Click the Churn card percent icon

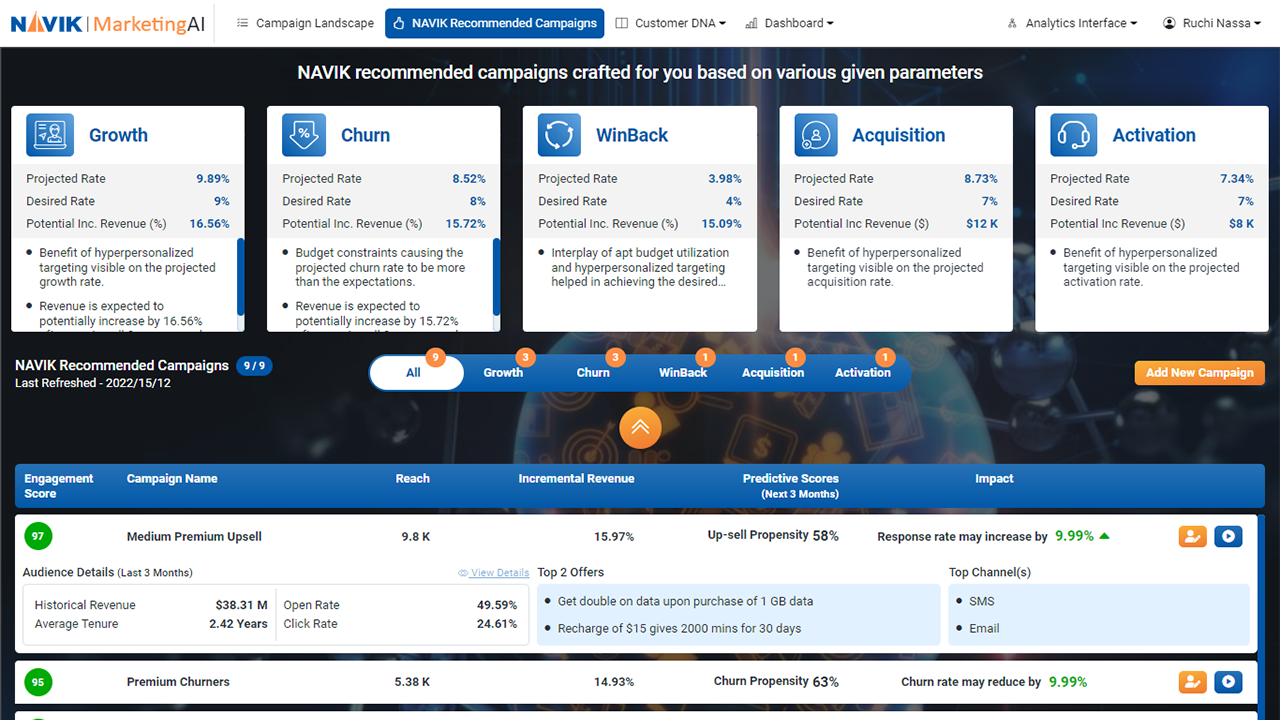tap(304, 135)
